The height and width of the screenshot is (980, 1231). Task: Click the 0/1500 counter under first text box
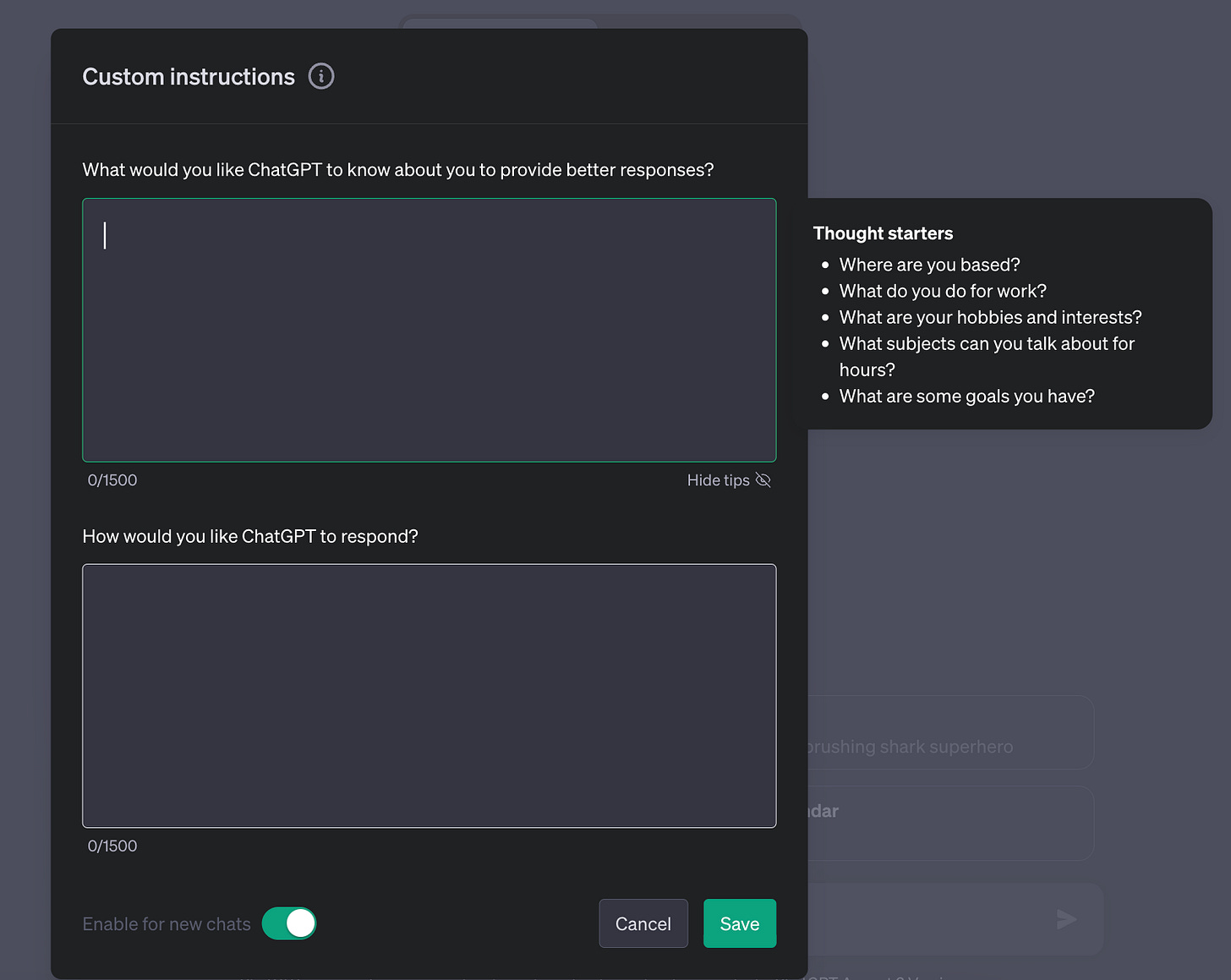pos(112,480)
